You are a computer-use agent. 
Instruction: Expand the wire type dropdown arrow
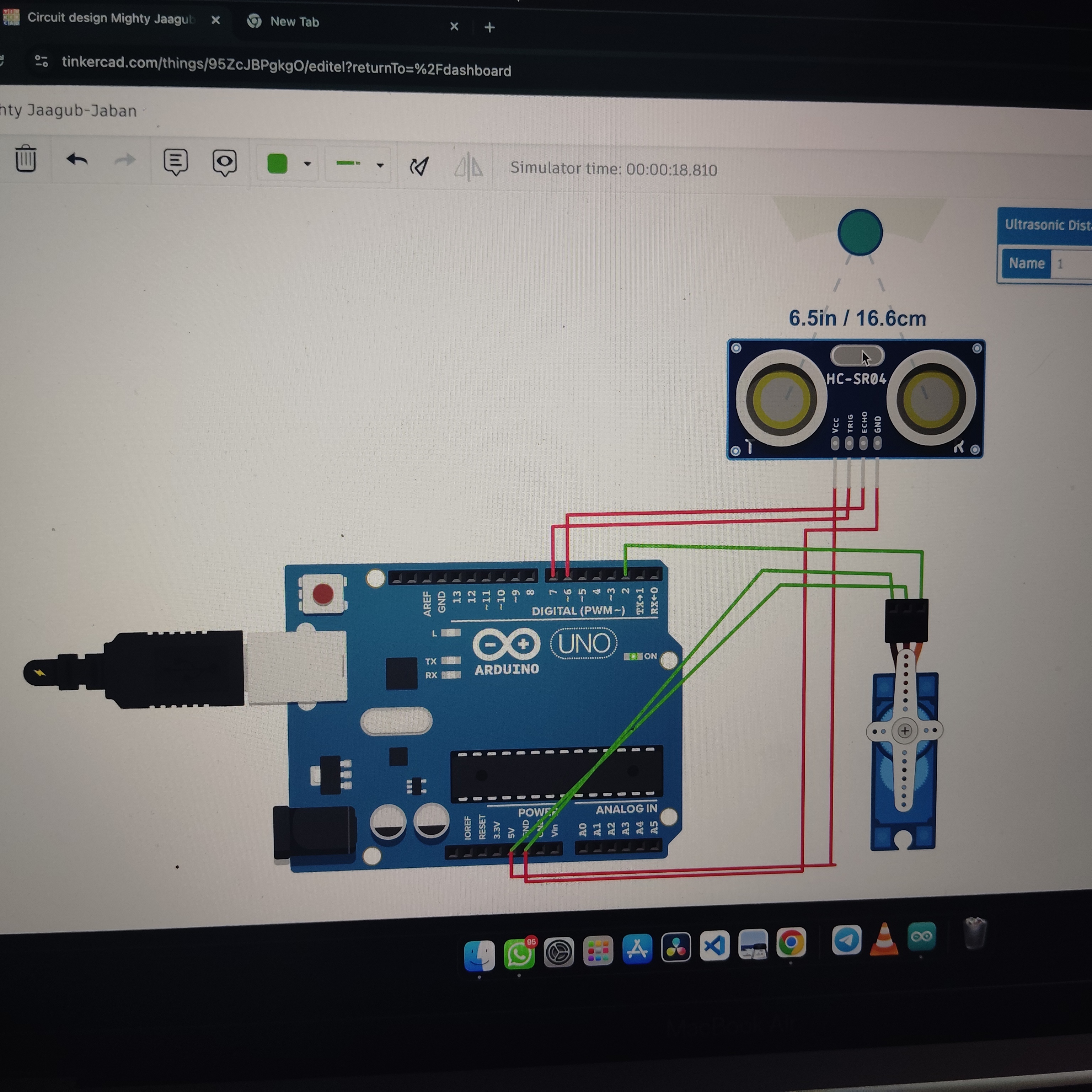coord(380,166)
